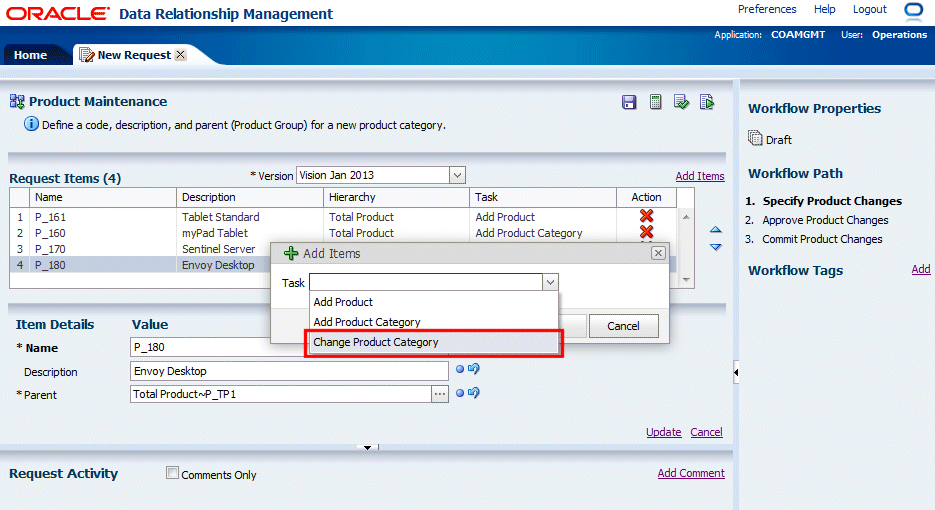The height and width of the screenshot is (510, 935).
Task: Click the Validate request checkmark icon
Action: 681,102
